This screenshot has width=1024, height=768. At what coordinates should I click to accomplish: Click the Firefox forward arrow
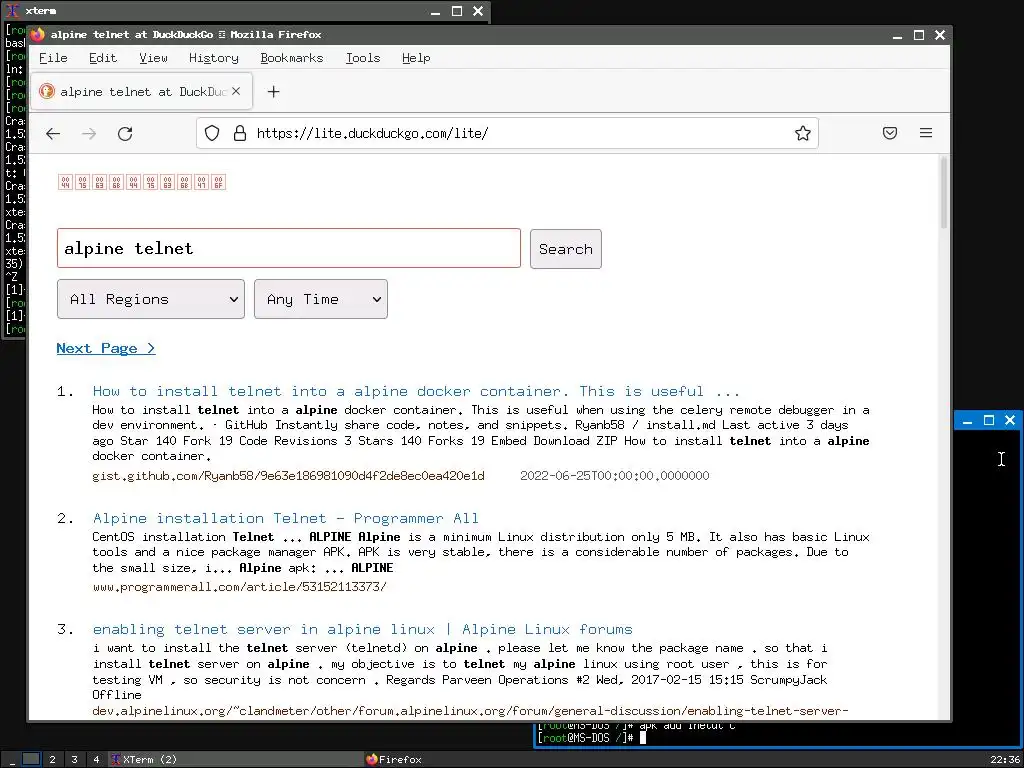click(x=89, y=133)
